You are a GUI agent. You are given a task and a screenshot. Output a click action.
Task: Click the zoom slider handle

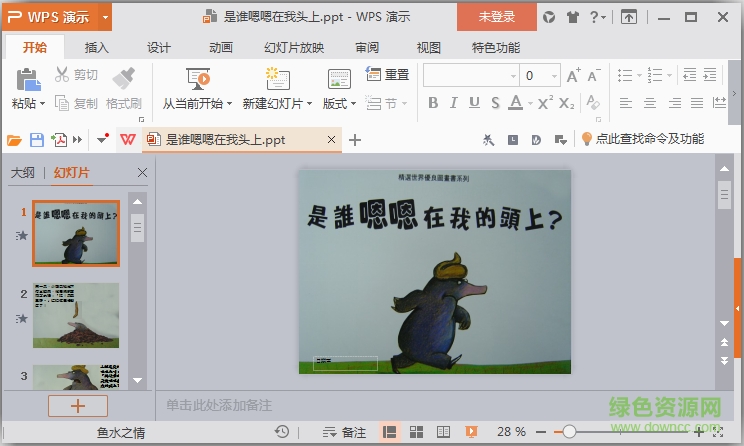pyautogui.click(x=569, y=431)
